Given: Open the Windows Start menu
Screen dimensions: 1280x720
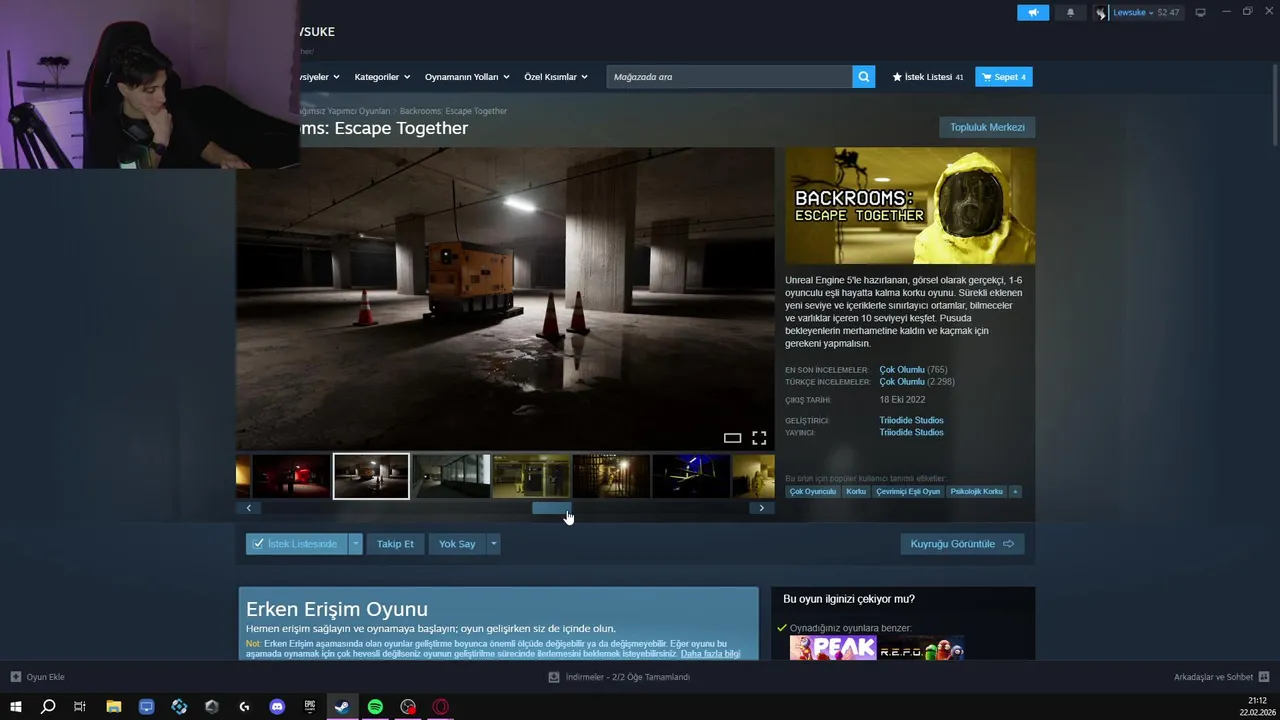Looking at the screenshot, I should pos(15,707).
